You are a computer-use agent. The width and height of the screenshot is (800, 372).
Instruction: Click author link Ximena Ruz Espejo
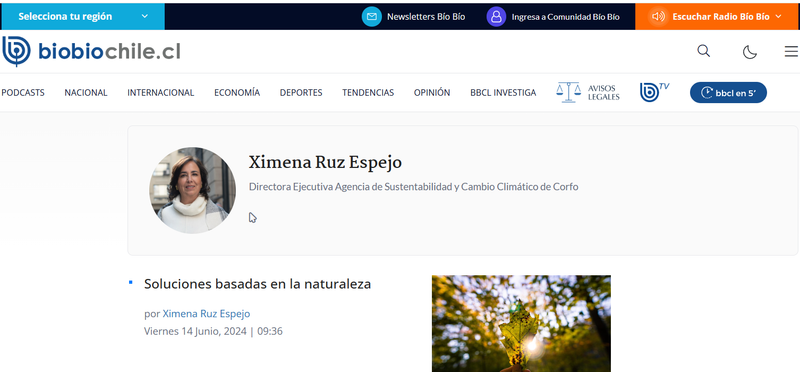[x=206, y=313]
